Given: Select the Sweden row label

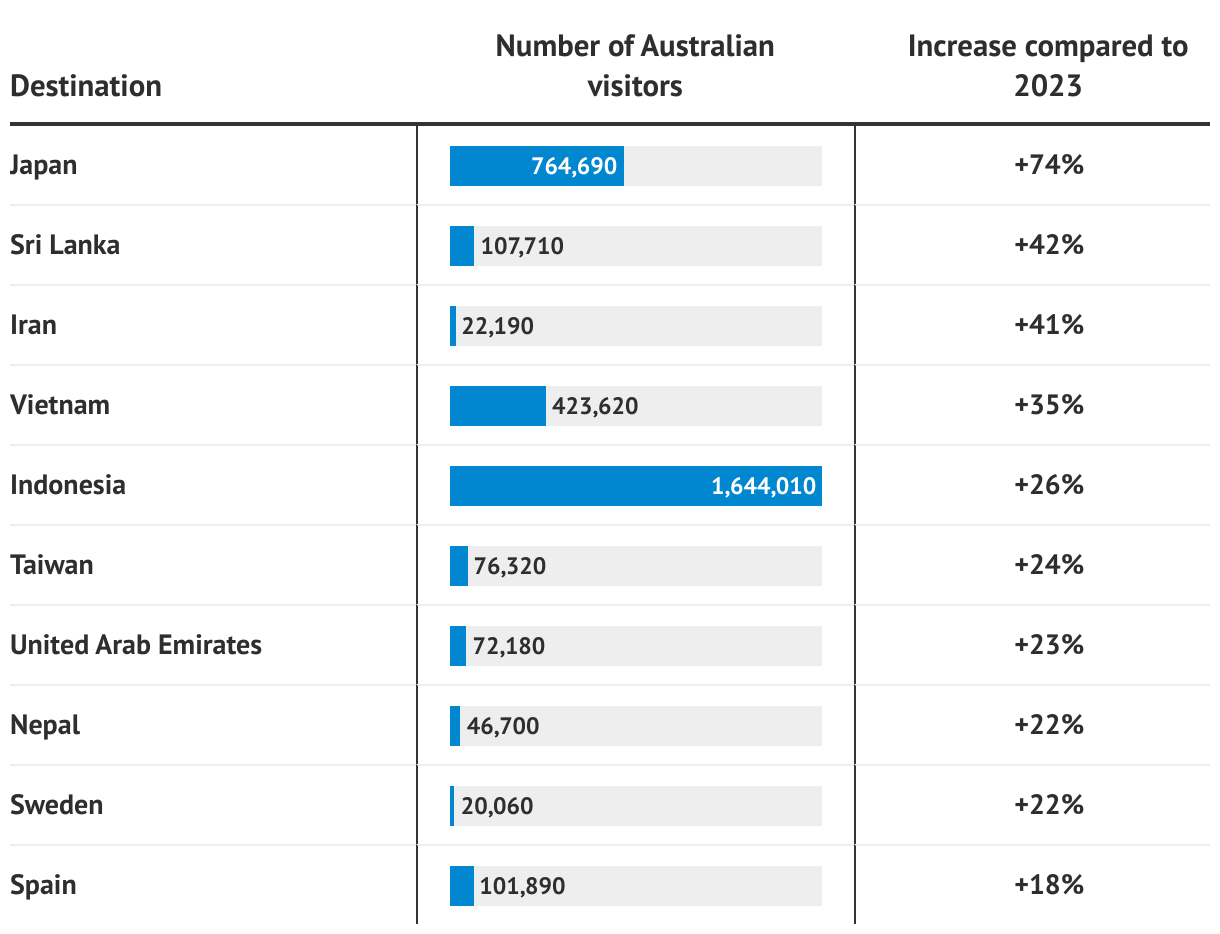Looking at the screenshot, I should (x=57, y=805).
